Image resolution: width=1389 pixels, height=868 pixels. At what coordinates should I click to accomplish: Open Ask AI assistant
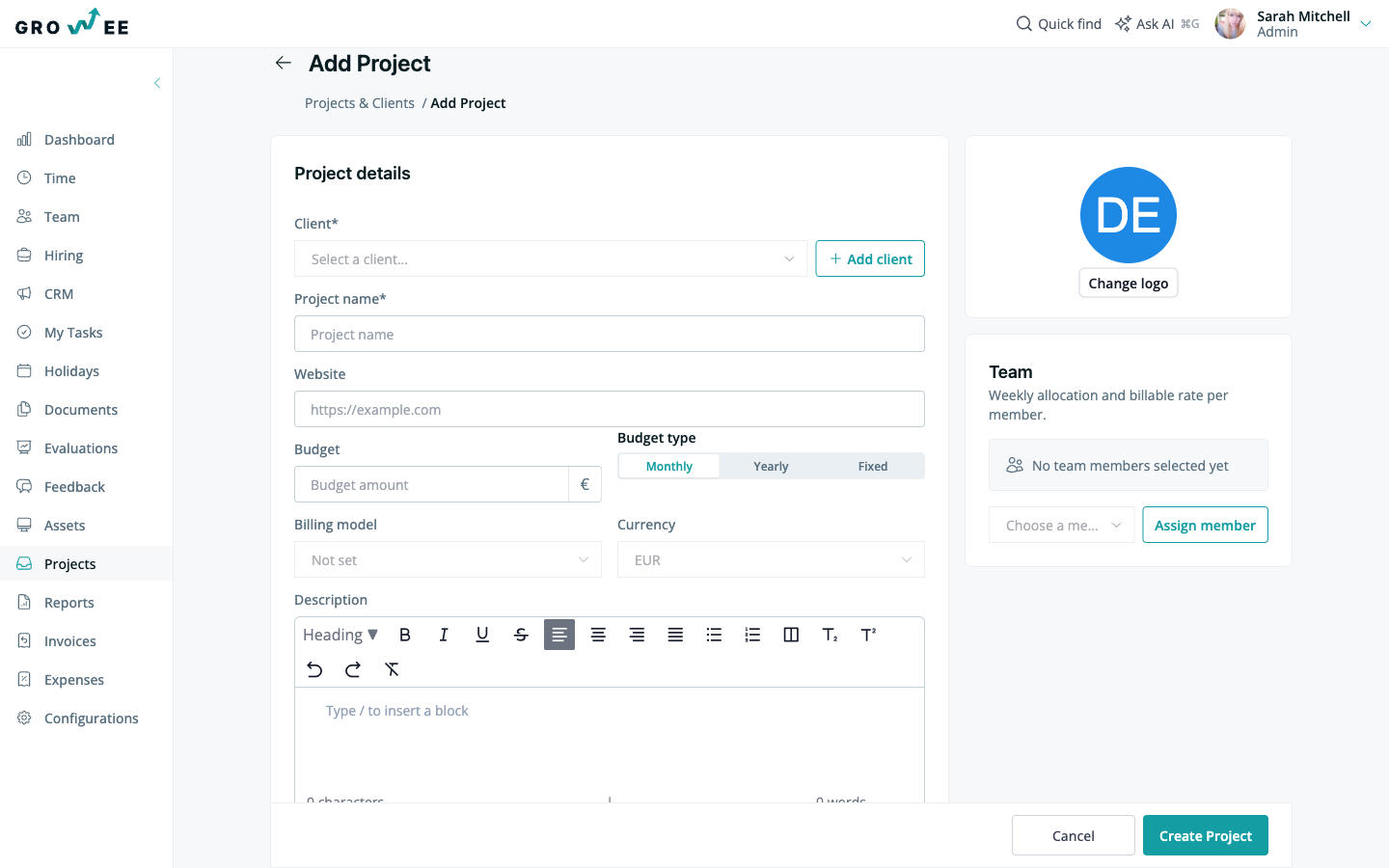click(x=1157, y=24)
